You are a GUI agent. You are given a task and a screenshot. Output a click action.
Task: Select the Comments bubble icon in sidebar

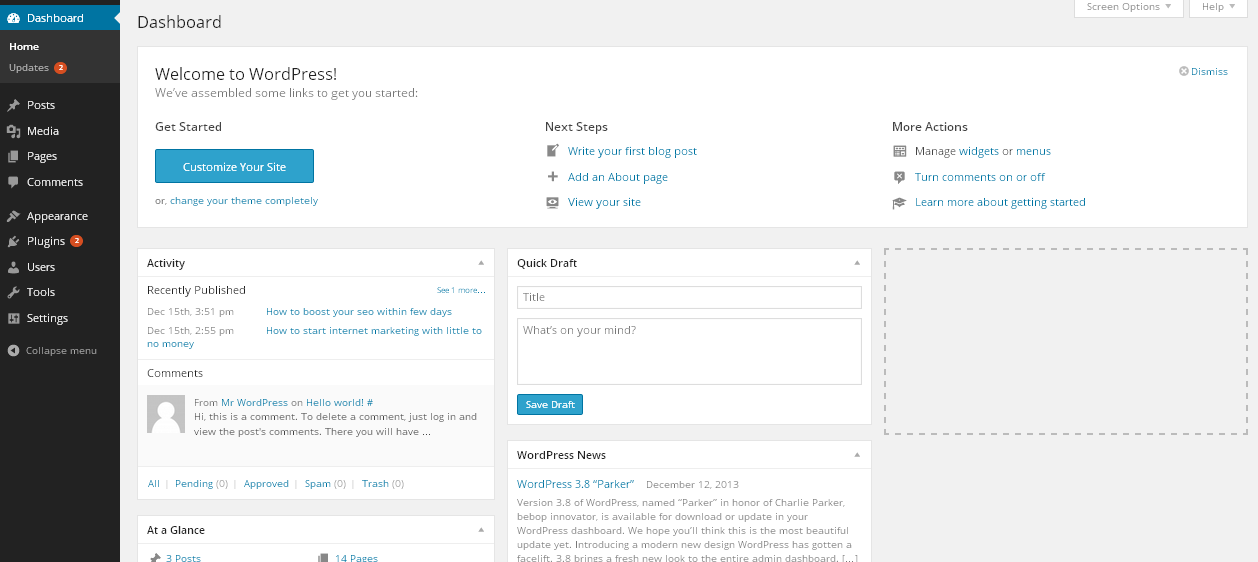(x=13, y=182)
